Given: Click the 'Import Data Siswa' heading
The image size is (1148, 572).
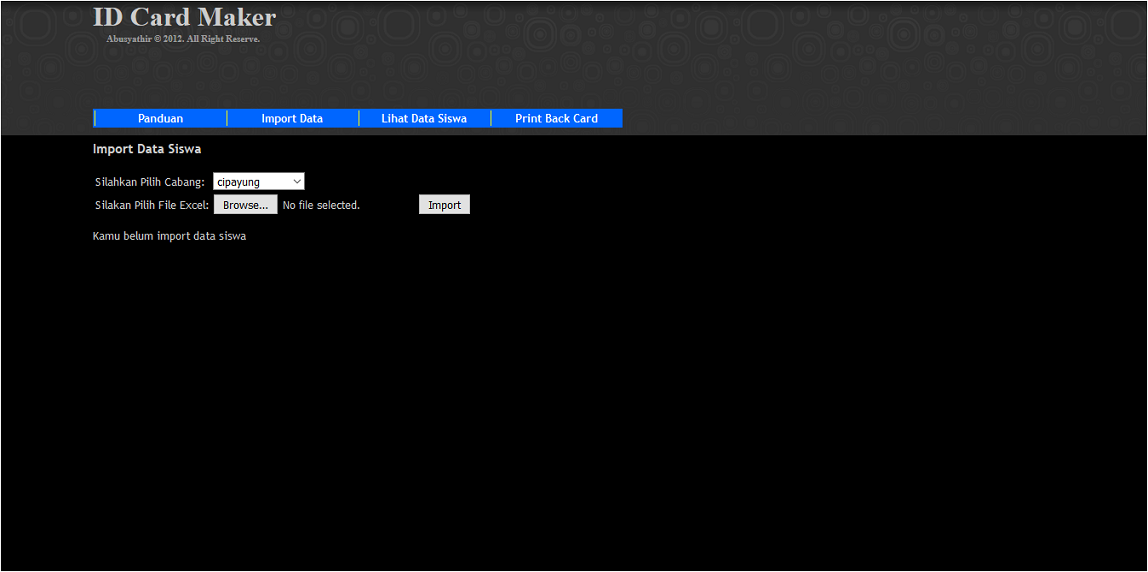Looking at the screenshot, I should click(x=147, y=149).
